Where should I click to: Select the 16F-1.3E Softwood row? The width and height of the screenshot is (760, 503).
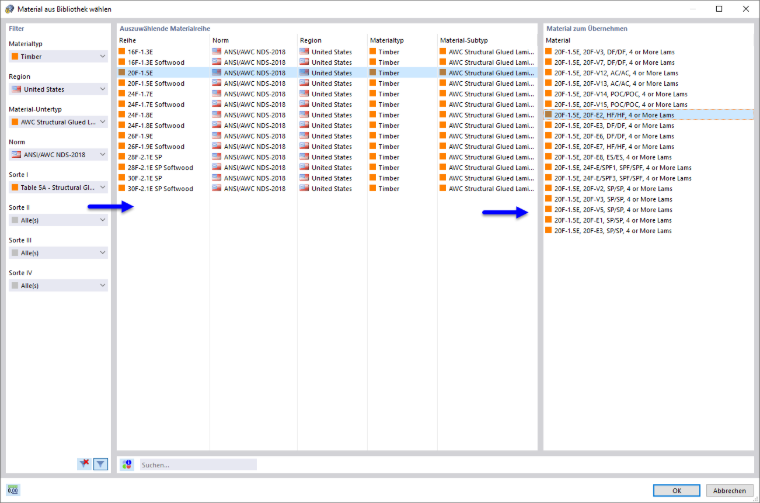328,63
